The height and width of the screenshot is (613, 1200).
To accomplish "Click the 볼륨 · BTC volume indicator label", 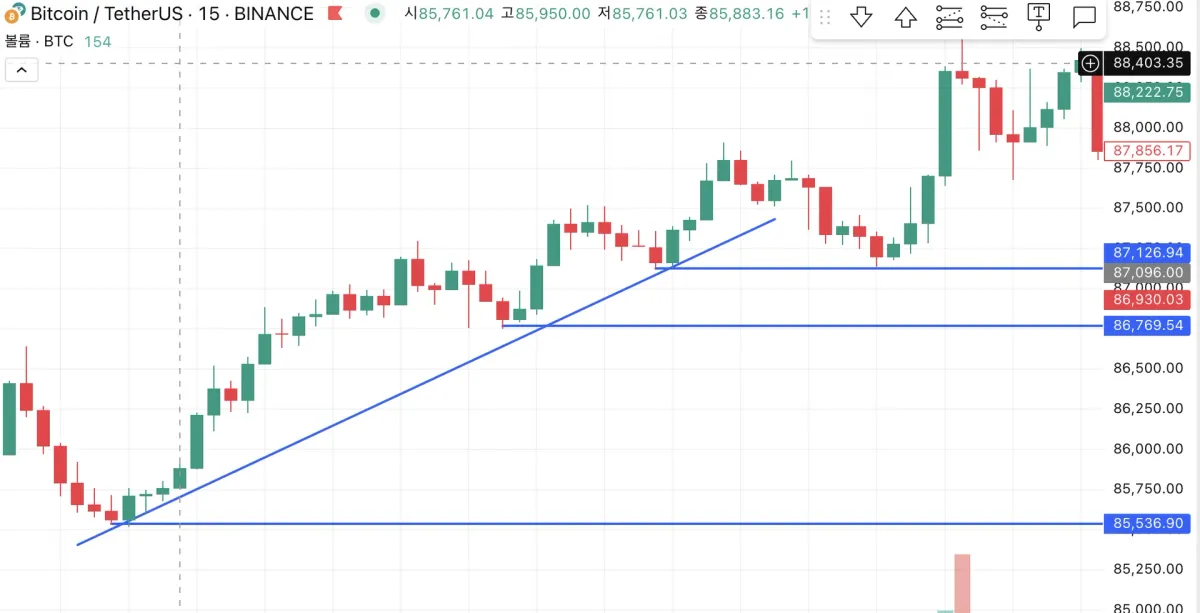I will [x=39, y=42].
